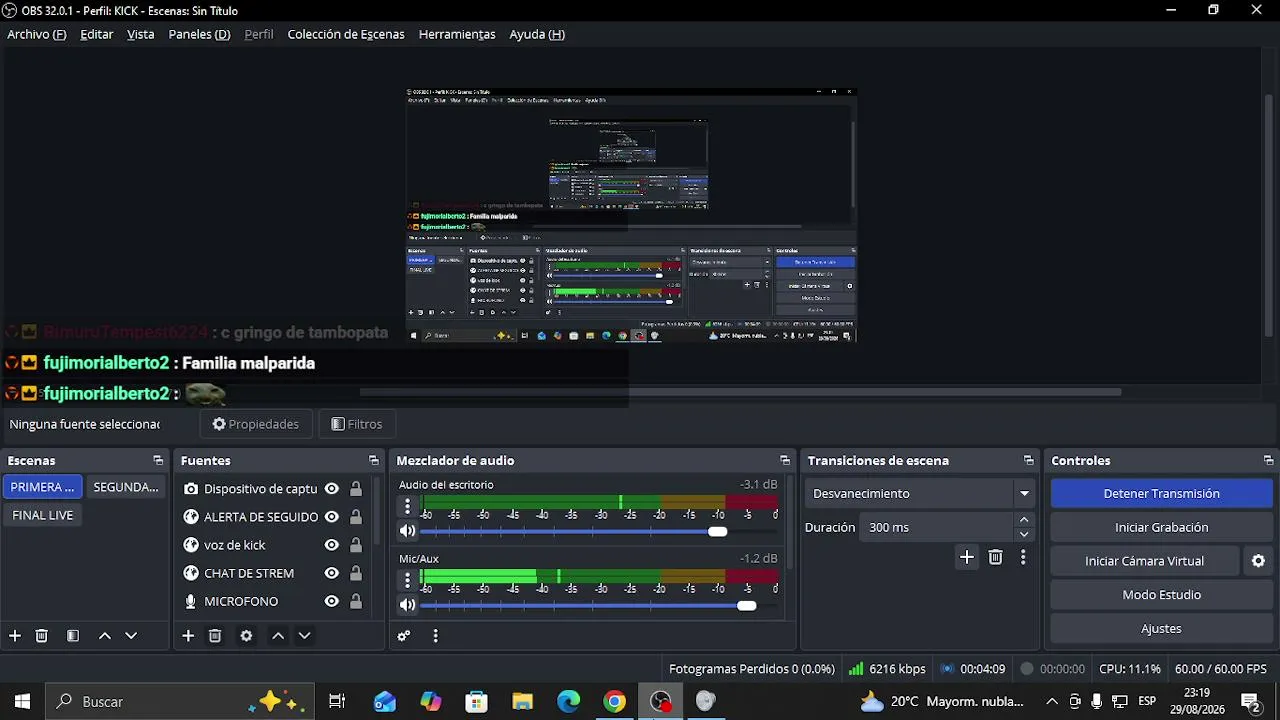
Task: Open the Filtros button
Action: click(x=356, y=424)
